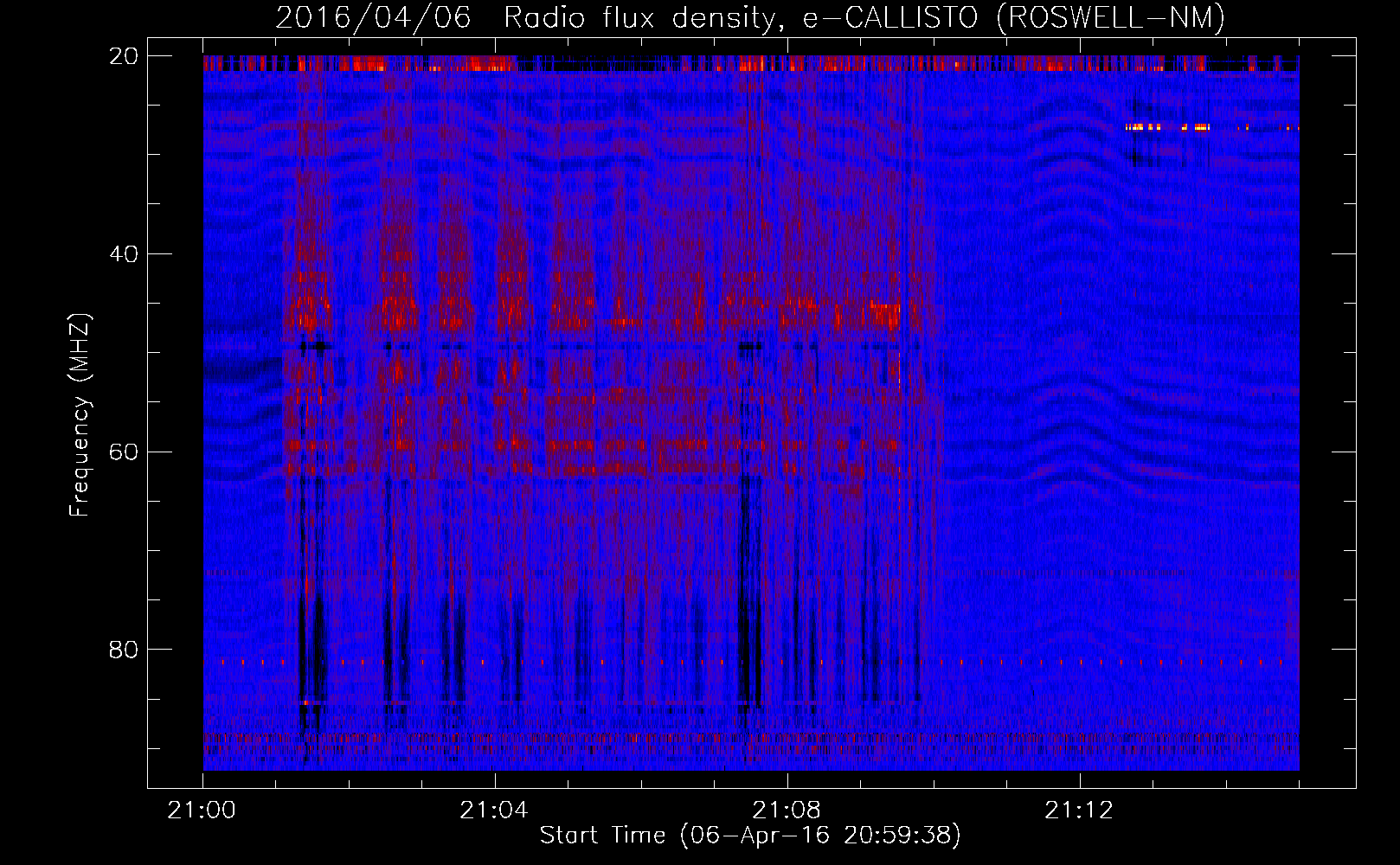Select the 21:12 time tick label

point(1079,811)
